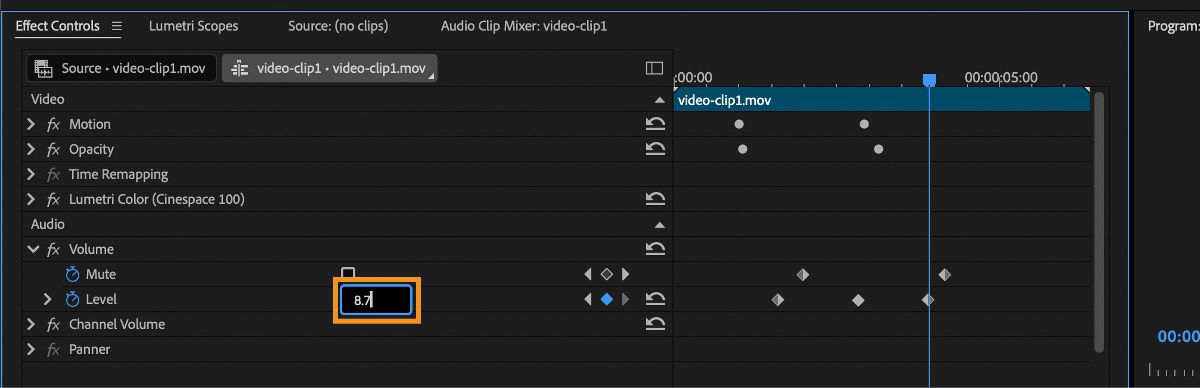Viewport: 1200px width, 388px height.
Task: Switch to the Source: (no clips) tab
Action: pyautogui.click(x=338, y=25)
